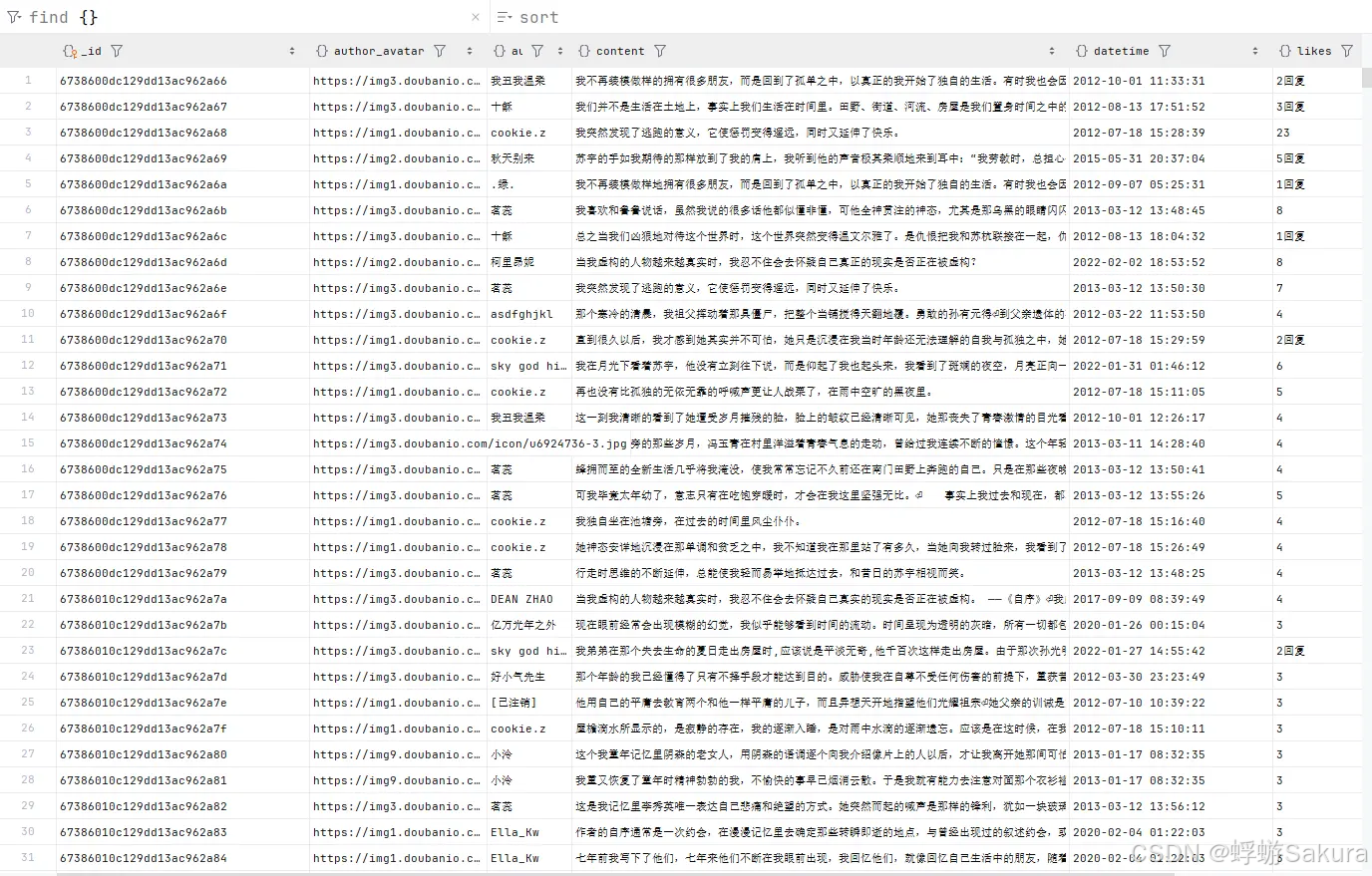Viewport: 1372px width, 876px height.
Task: Select datetime cell 2012-09-07 05:25:31
Action: [1170, 184]
